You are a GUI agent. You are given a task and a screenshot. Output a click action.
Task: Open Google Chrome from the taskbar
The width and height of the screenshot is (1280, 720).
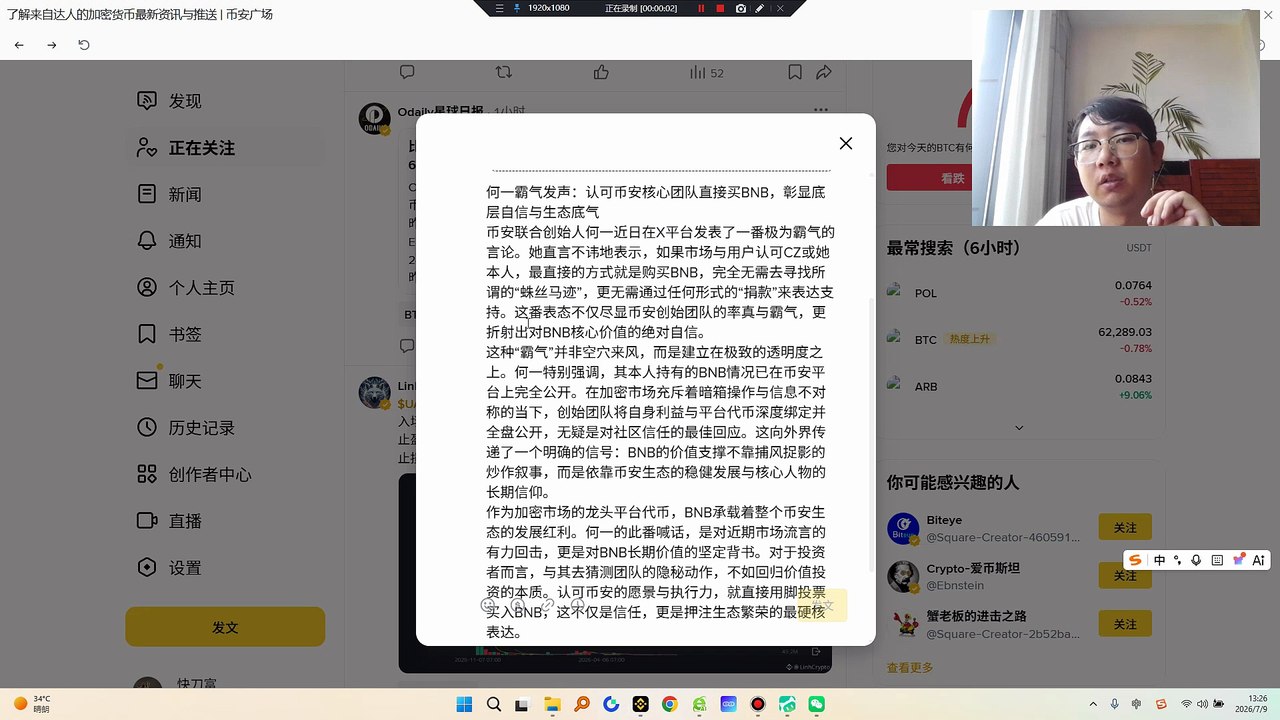point(669,704)
